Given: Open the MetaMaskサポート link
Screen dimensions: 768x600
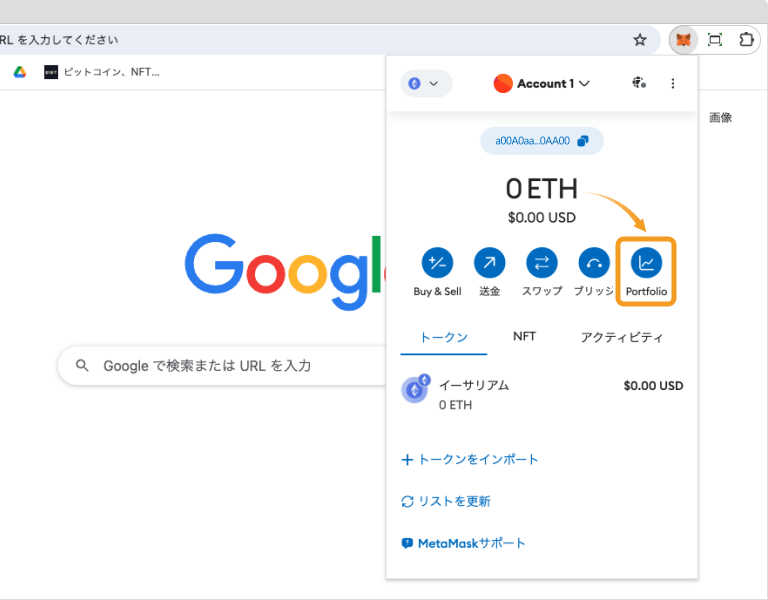Looking at the screenshot, I should click(x=463, y=543).
